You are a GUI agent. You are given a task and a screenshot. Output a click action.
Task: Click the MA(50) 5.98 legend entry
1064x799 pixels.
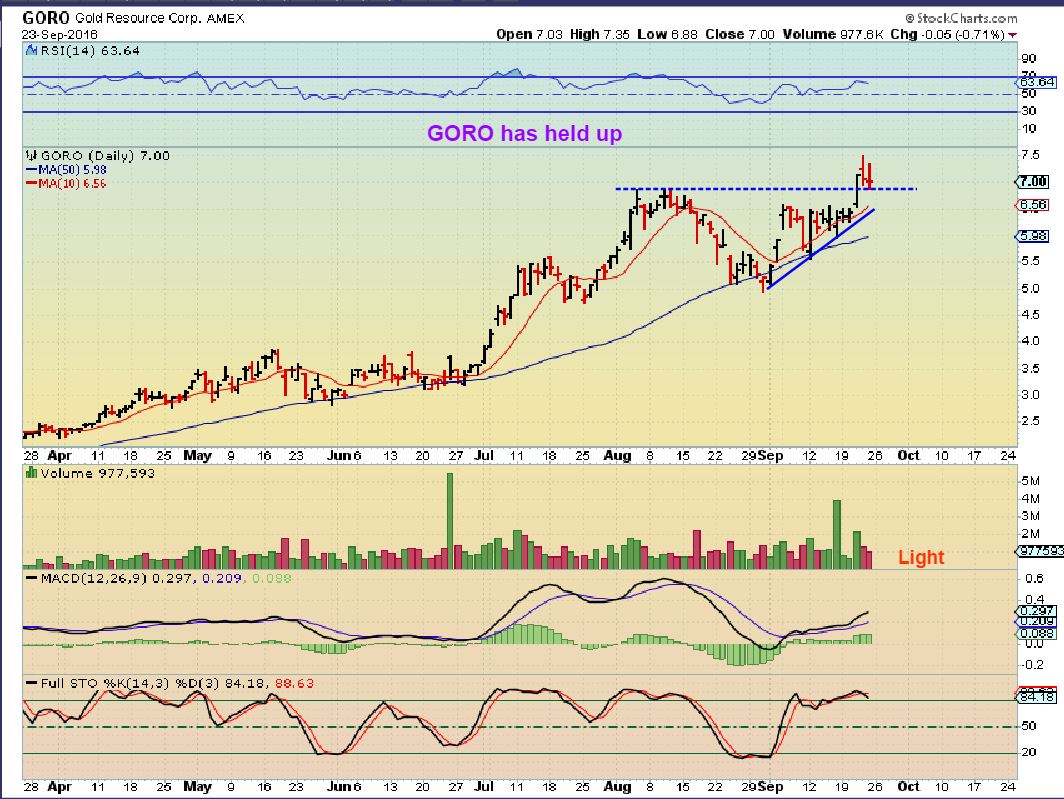[x=66, y=170]
